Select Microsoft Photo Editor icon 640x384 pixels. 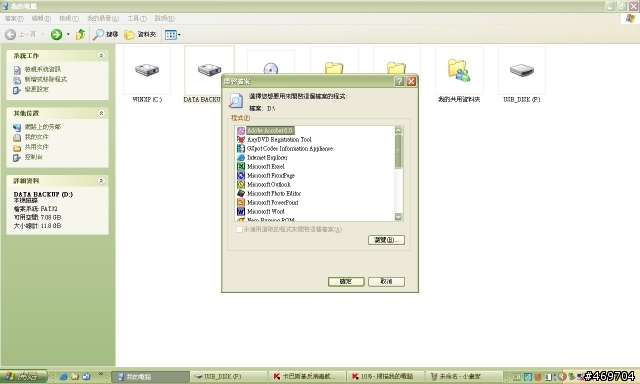(241, 193)
